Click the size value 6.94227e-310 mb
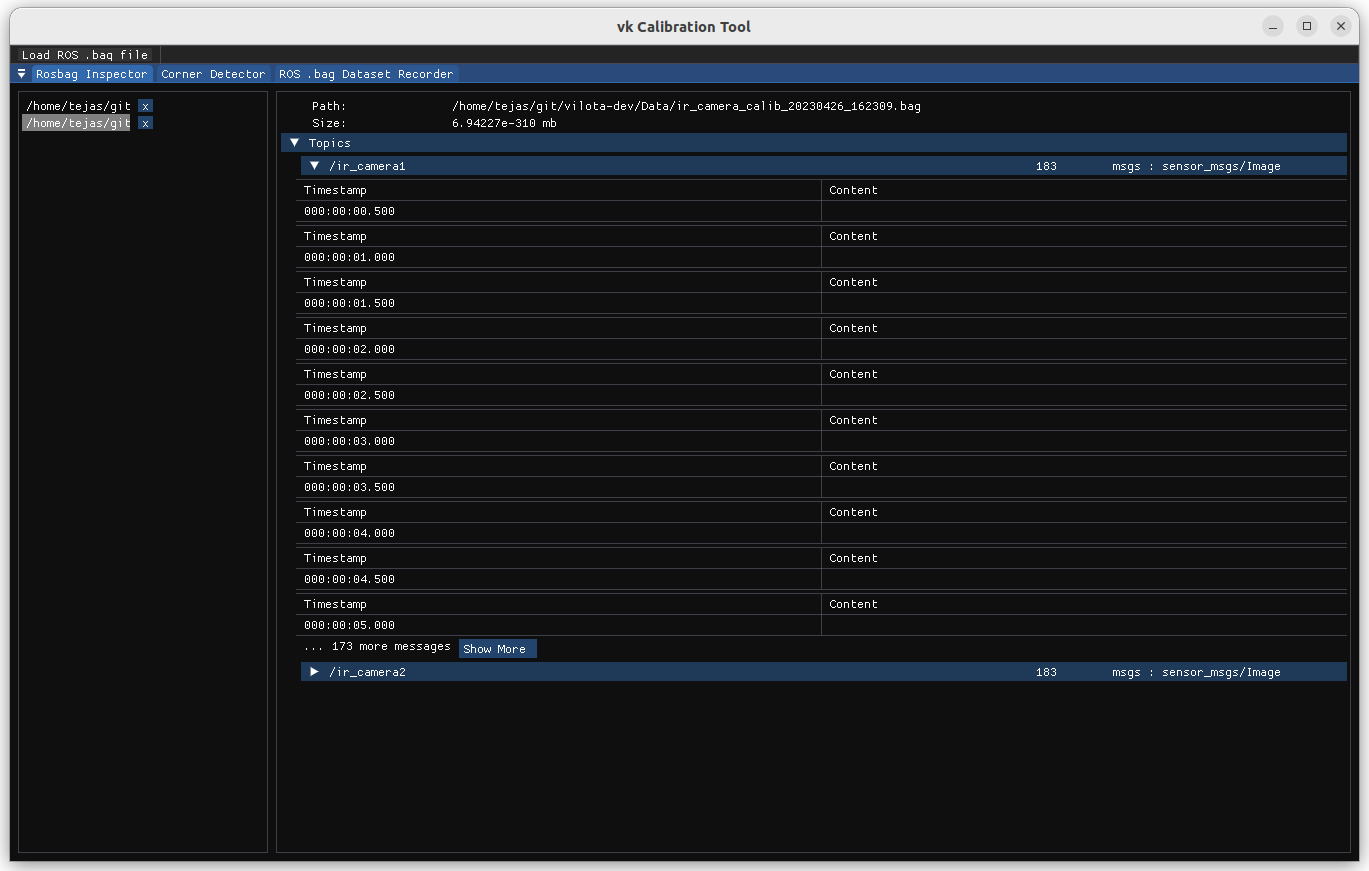Screen dimensions: 1369x871 click(x=504, y=123)
